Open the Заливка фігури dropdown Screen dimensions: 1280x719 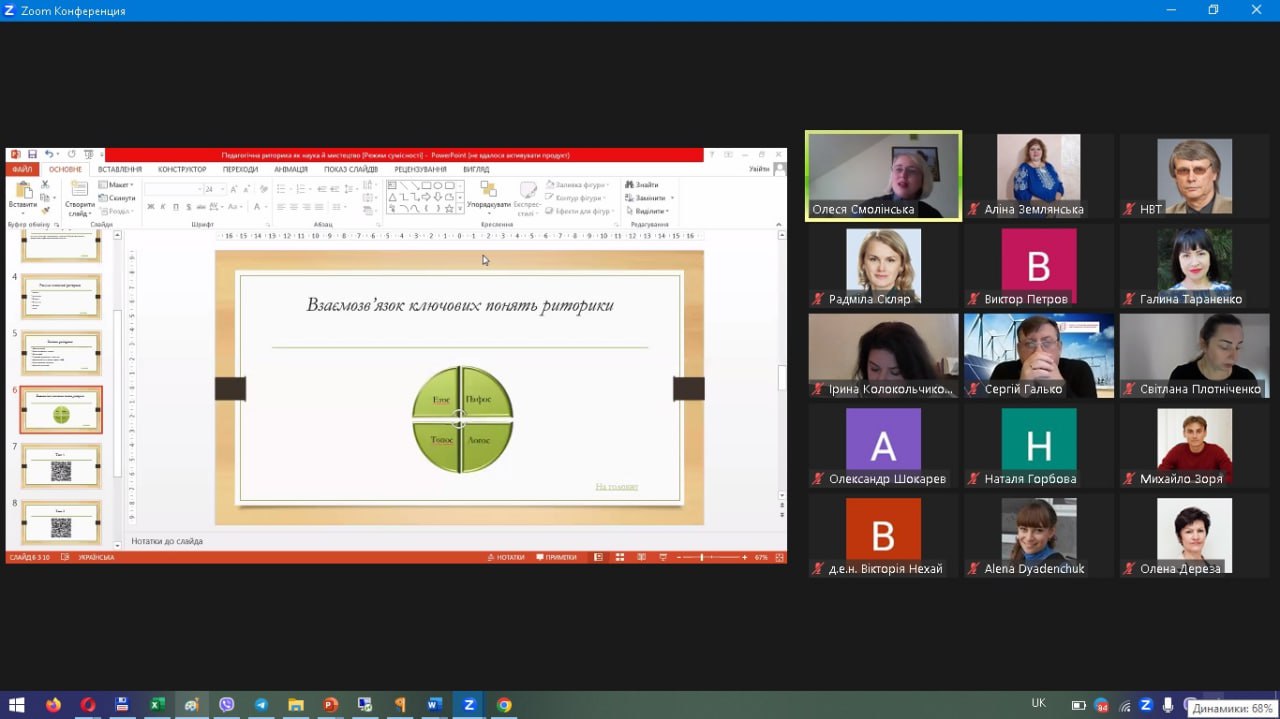tap(578, 185)
